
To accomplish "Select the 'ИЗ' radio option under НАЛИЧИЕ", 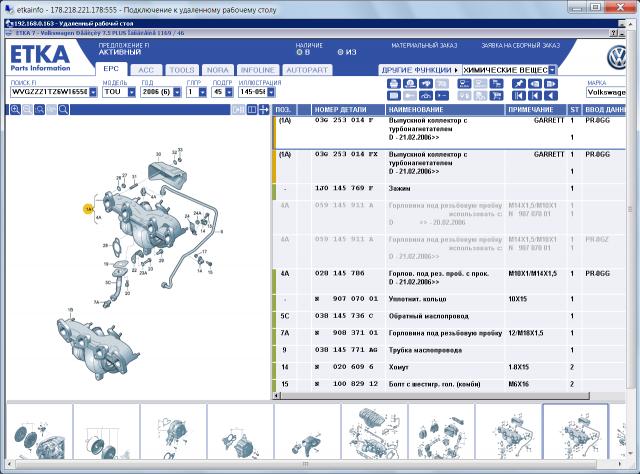I will 340,52.
